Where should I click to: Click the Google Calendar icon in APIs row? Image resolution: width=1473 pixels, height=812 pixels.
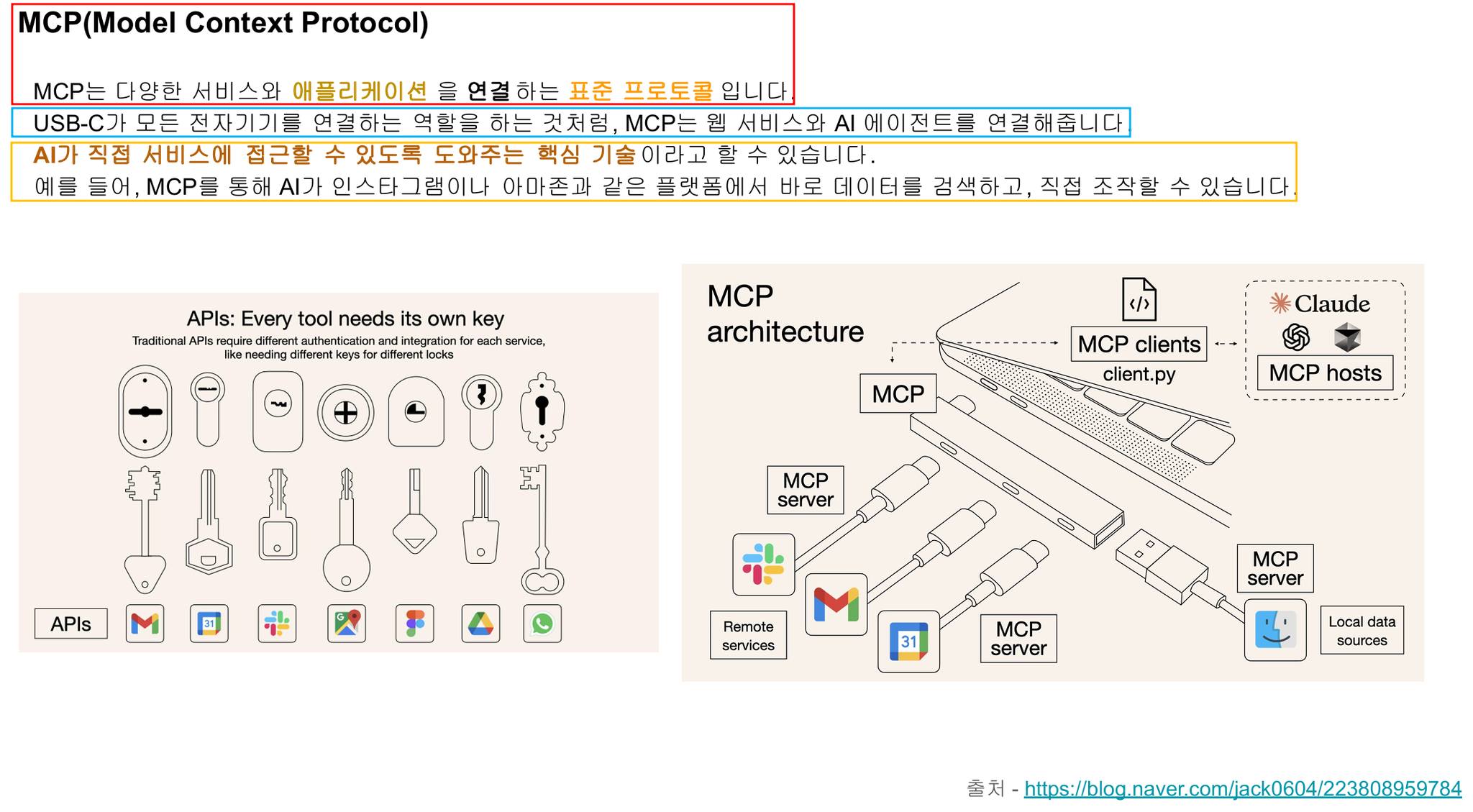pos(209,624)
